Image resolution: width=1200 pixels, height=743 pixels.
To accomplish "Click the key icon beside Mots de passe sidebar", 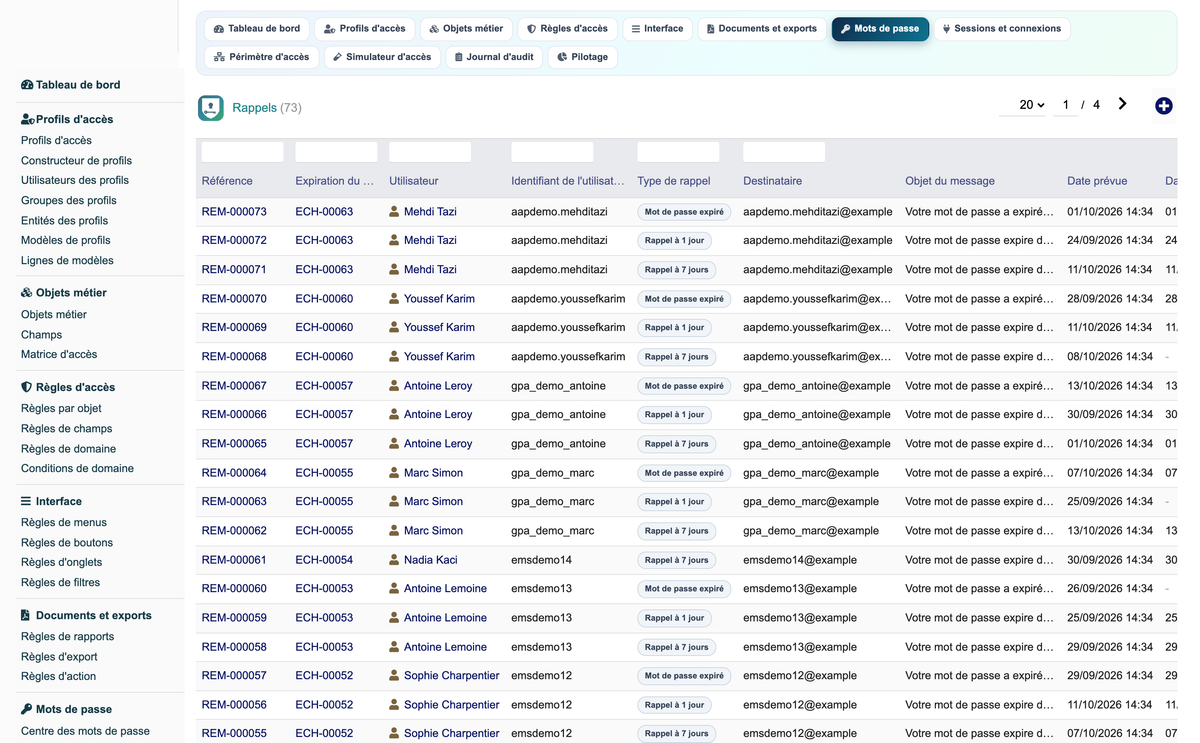I will click(26, 709).
